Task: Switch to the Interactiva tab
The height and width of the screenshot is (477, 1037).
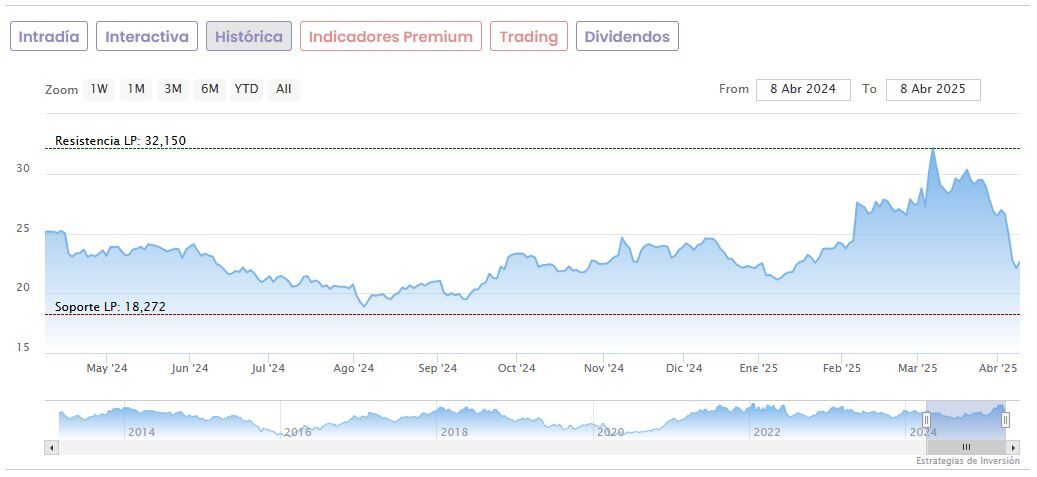Action: [x=147, y=37]
